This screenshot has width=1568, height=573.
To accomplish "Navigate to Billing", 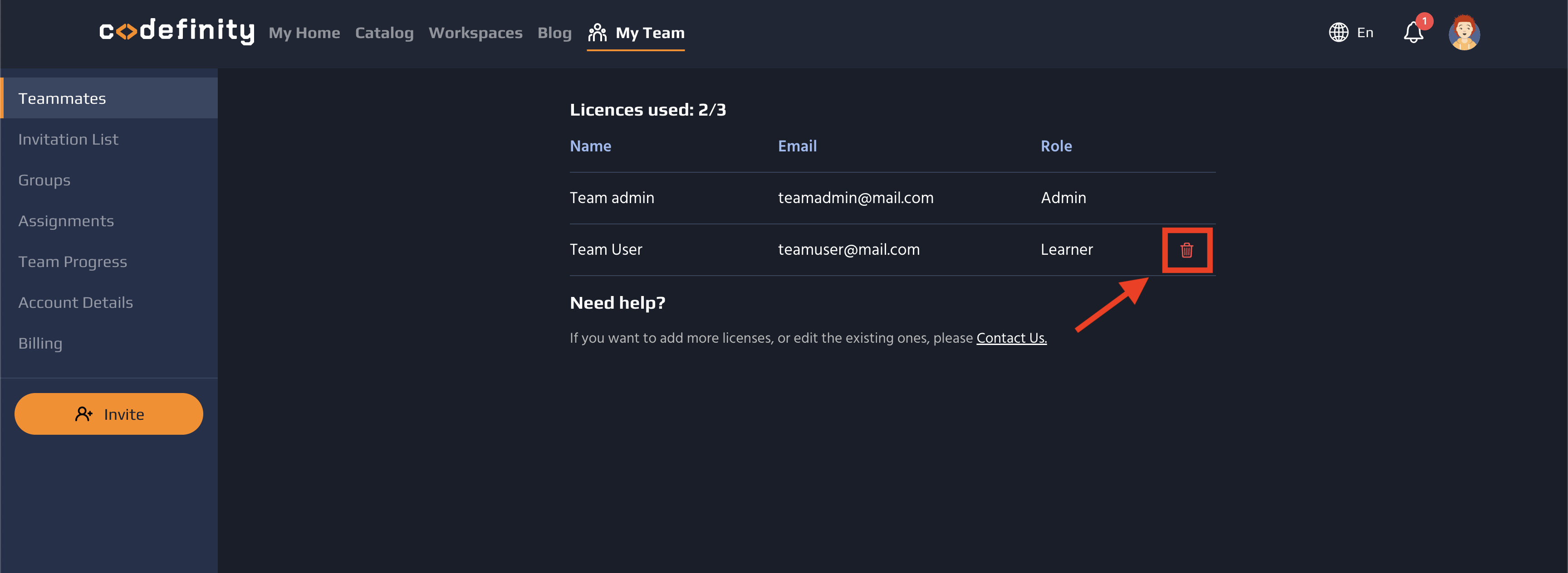I will 40,342.
